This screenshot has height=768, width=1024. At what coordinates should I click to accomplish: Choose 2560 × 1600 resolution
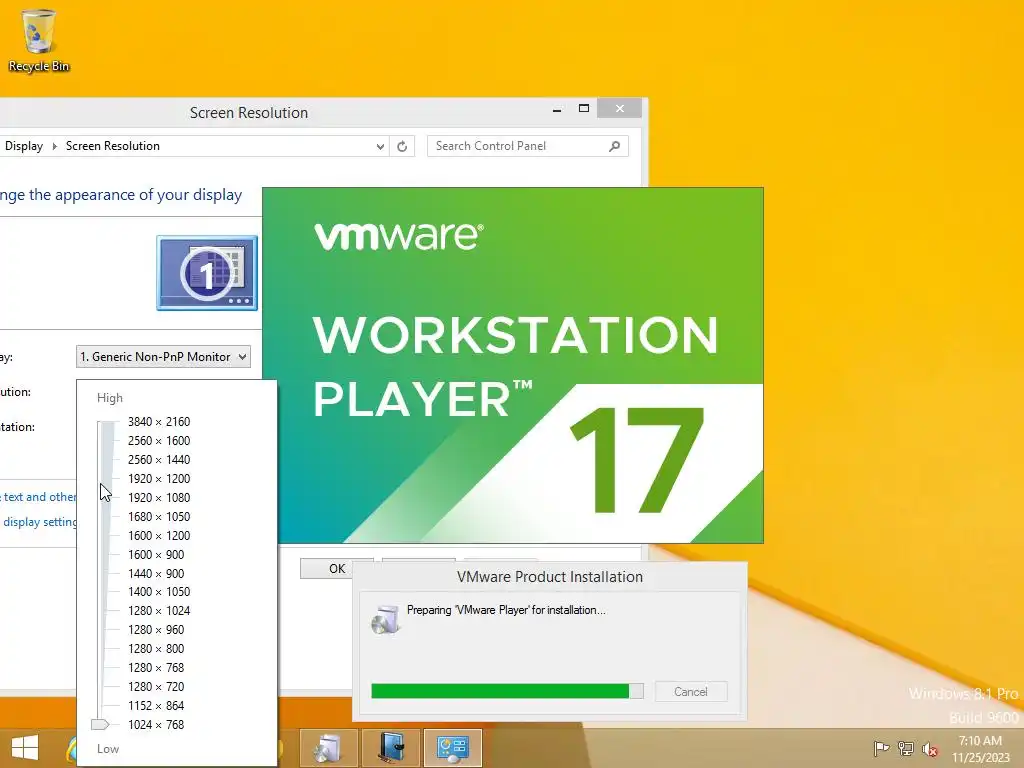(159, 441)
